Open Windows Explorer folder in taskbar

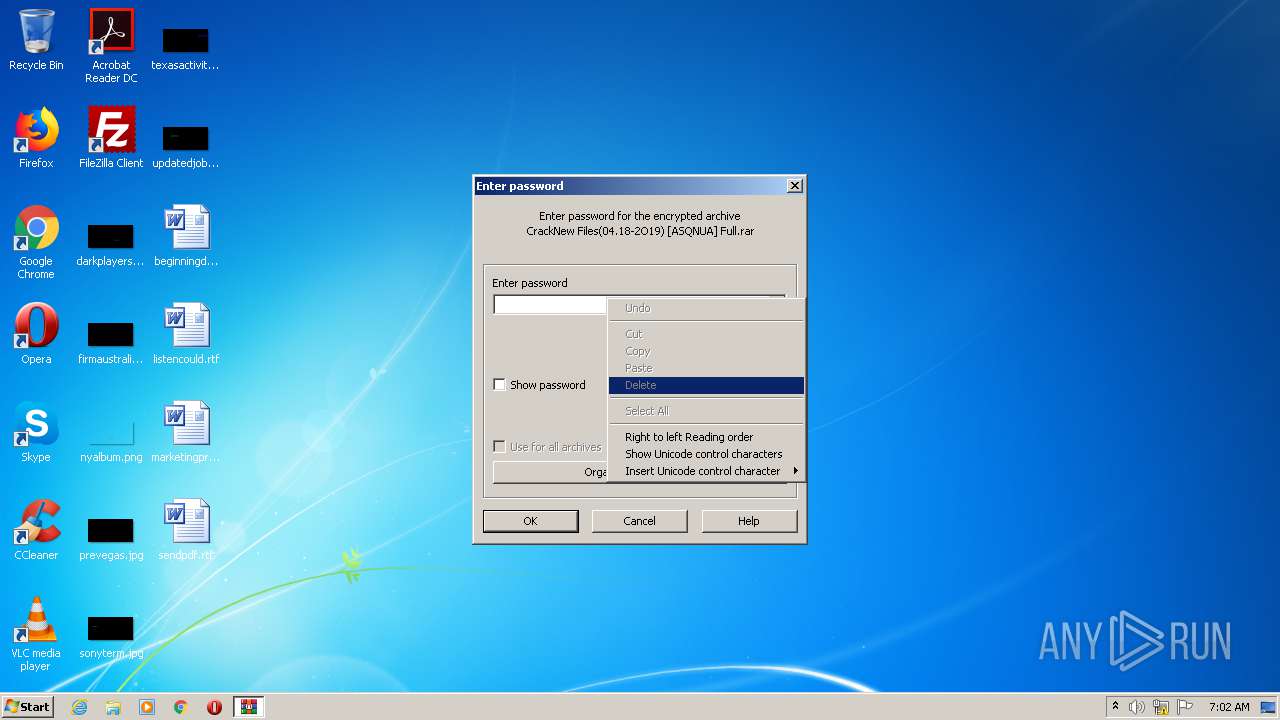click(x=113, y=707)
